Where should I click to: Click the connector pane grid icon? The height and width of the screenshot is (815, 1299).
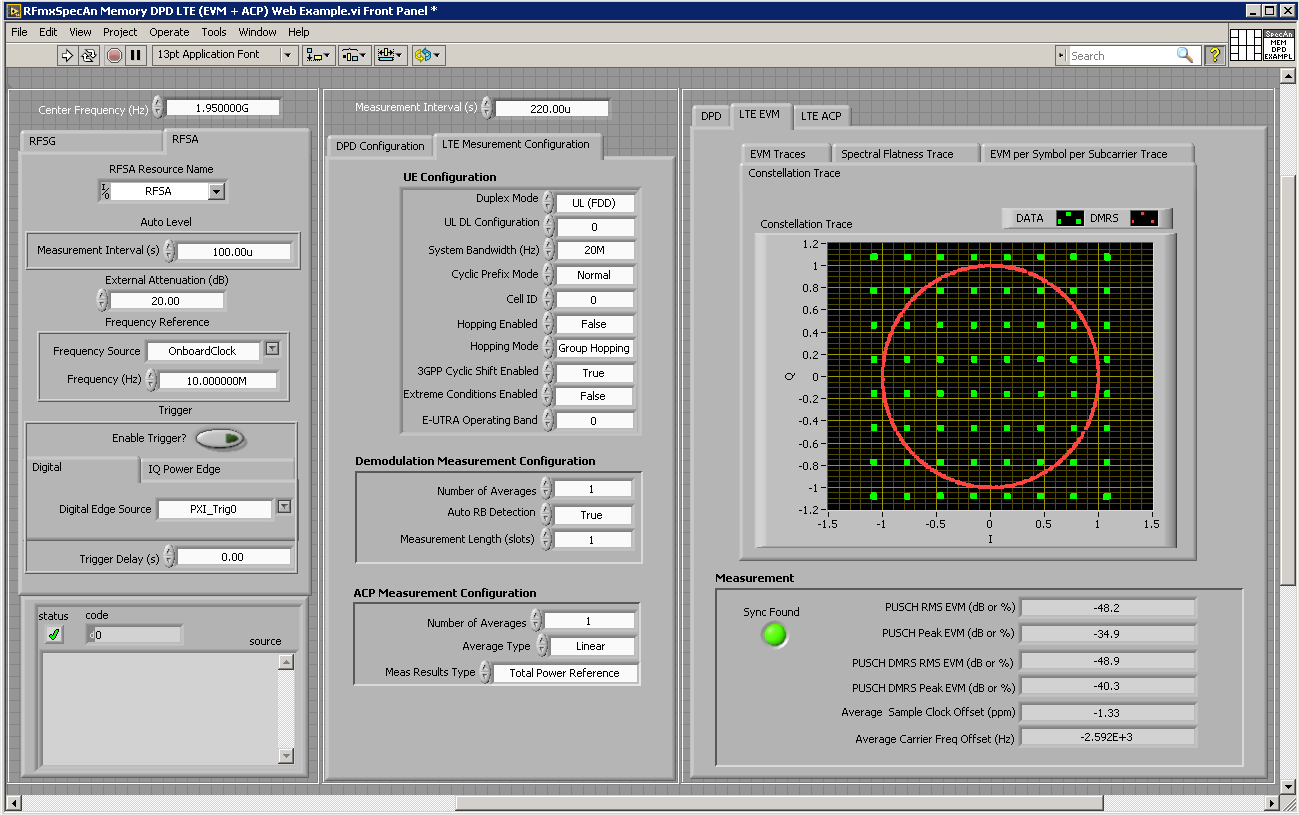[1245, 45]
